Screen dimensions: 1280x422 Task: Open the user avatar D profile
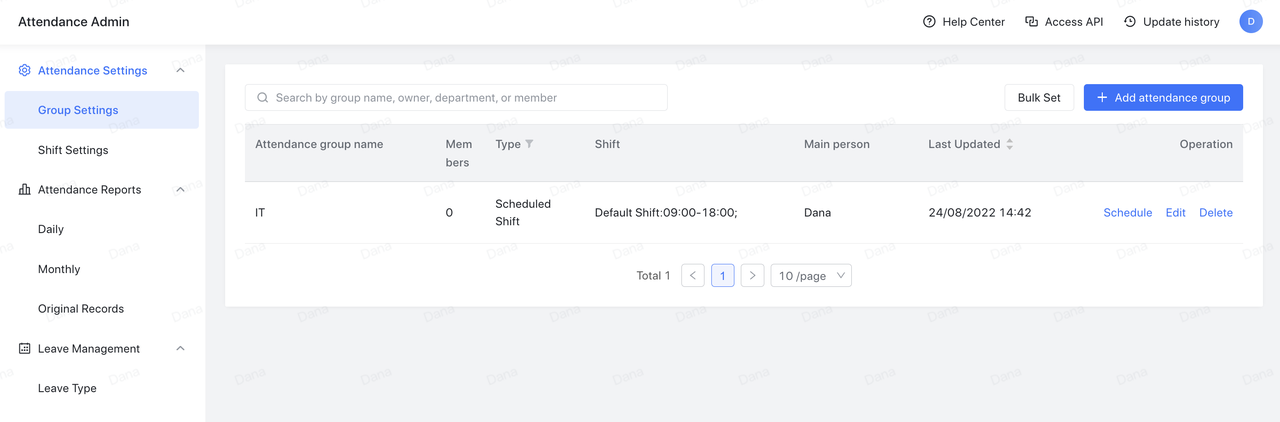pyautogui.click(x=1251, y=21)
